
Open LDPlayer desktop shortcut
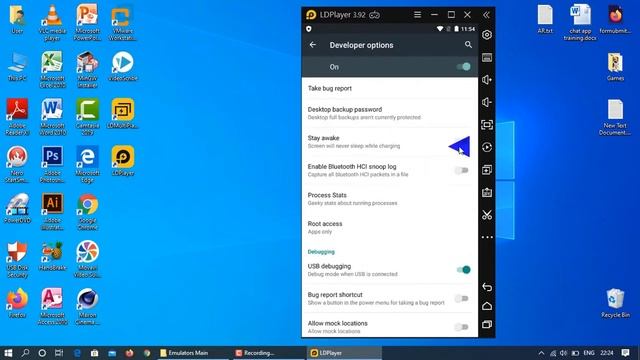122,161
